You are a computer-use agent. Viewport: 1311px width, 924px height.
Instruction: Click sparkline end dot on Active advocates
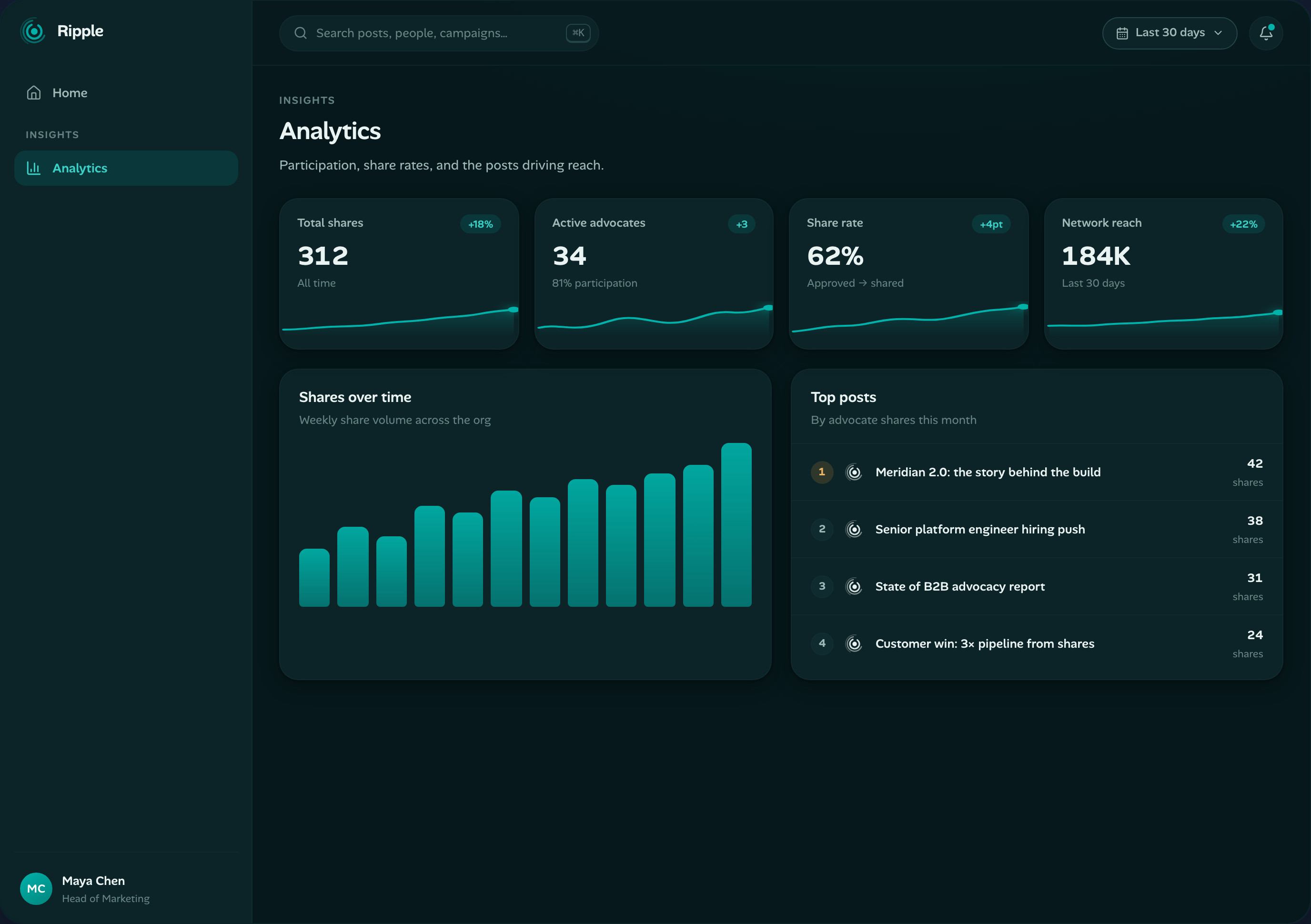[768, 308]
